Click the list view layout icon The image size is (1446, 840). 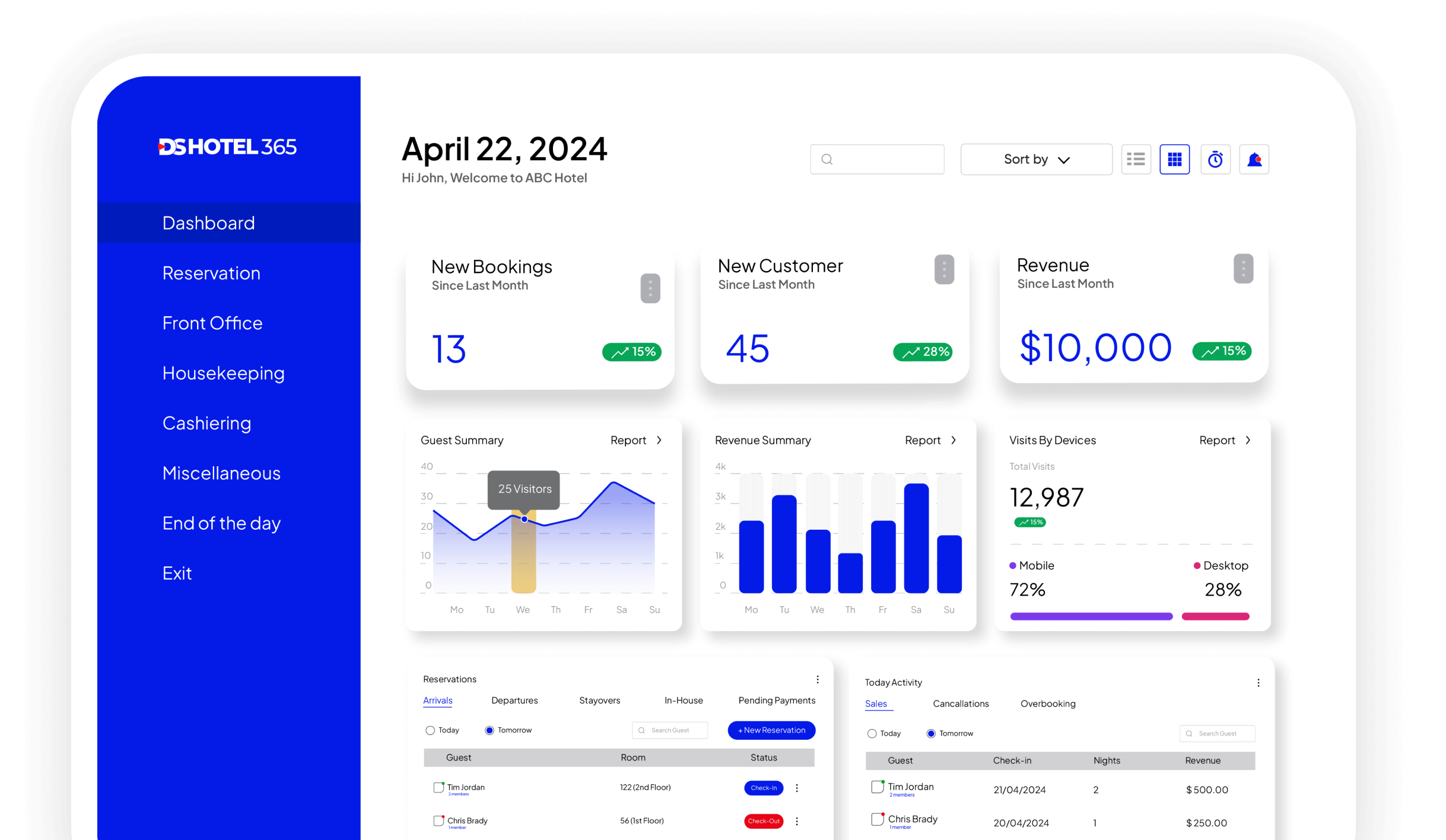1135,159
